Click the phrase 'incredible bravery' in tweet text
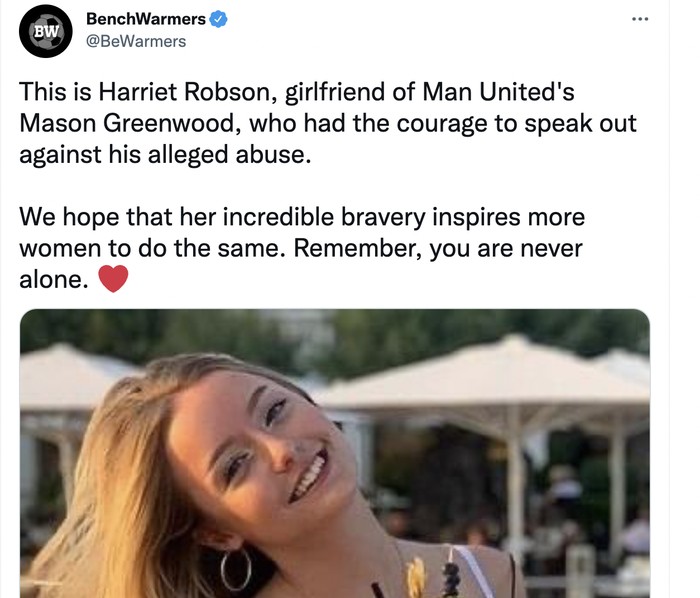700x598 pixels. tap(324, 217)
